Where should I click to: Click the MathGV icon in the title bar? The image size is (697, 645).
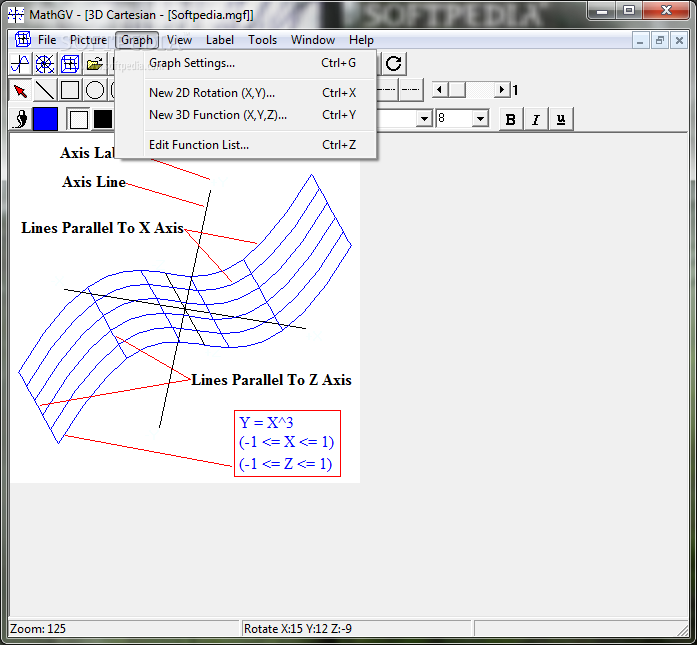pos(16,14)
